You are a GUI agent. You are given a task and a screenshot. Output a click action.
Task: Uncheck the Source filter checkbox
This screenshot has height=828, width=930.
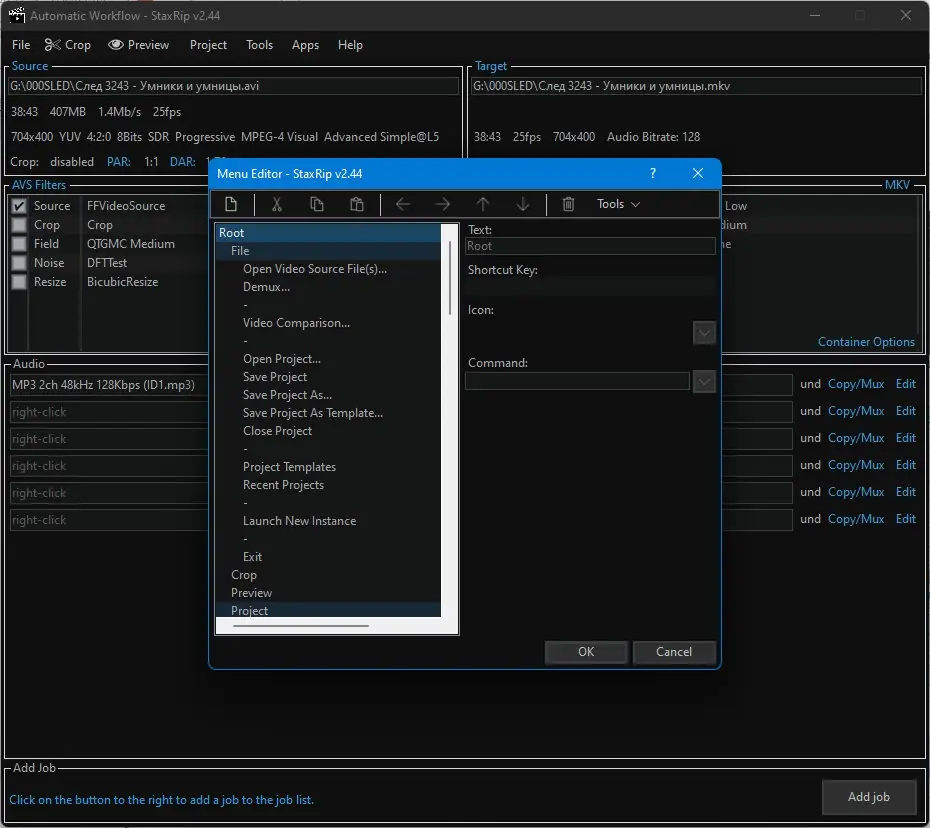pos(18,206)
